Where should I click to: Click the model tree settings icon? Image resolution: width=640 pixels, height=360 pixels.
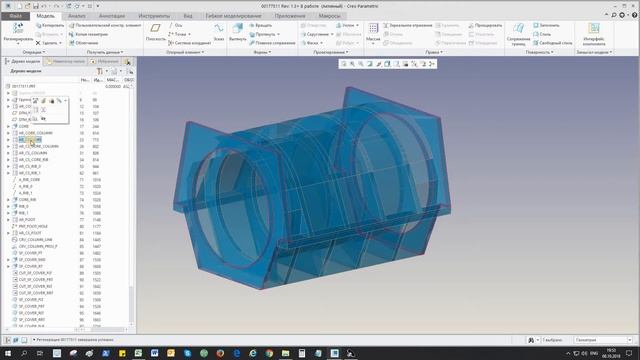coord(101,71)
